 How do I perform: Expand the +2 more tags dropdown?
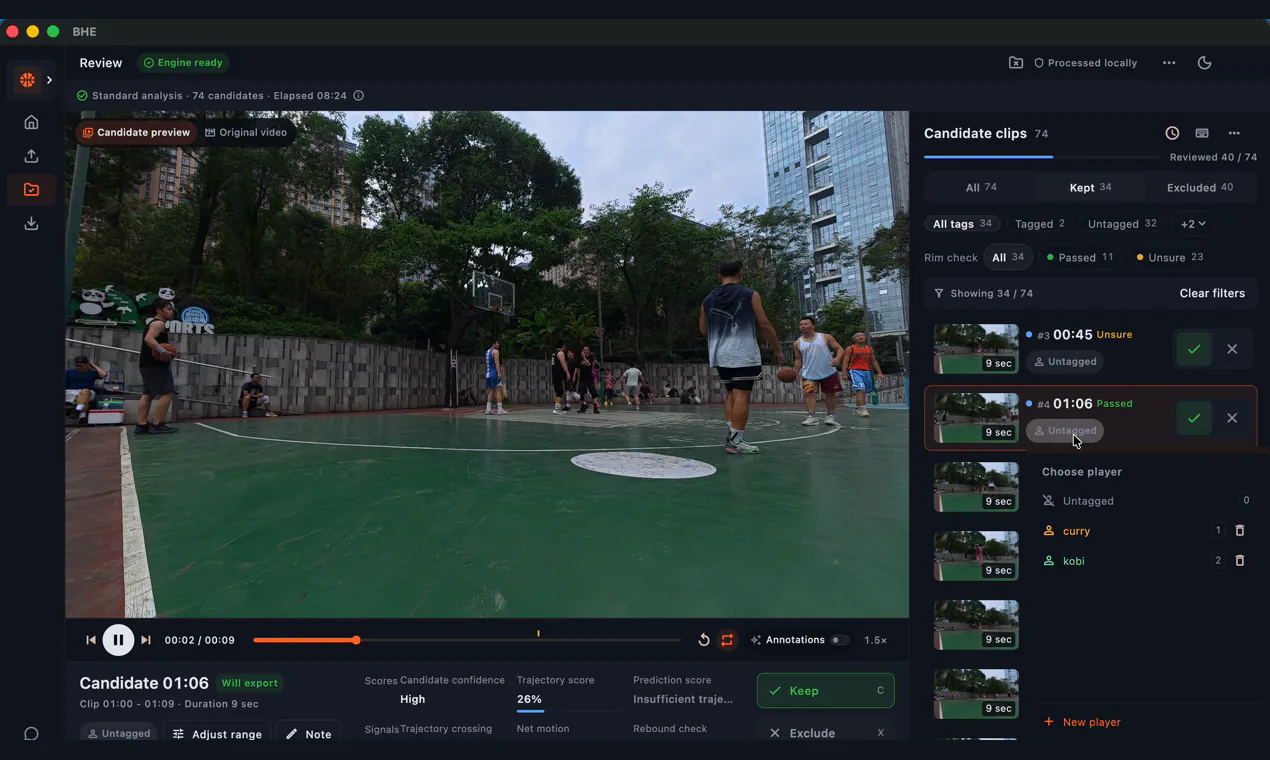click(1193, 224)
